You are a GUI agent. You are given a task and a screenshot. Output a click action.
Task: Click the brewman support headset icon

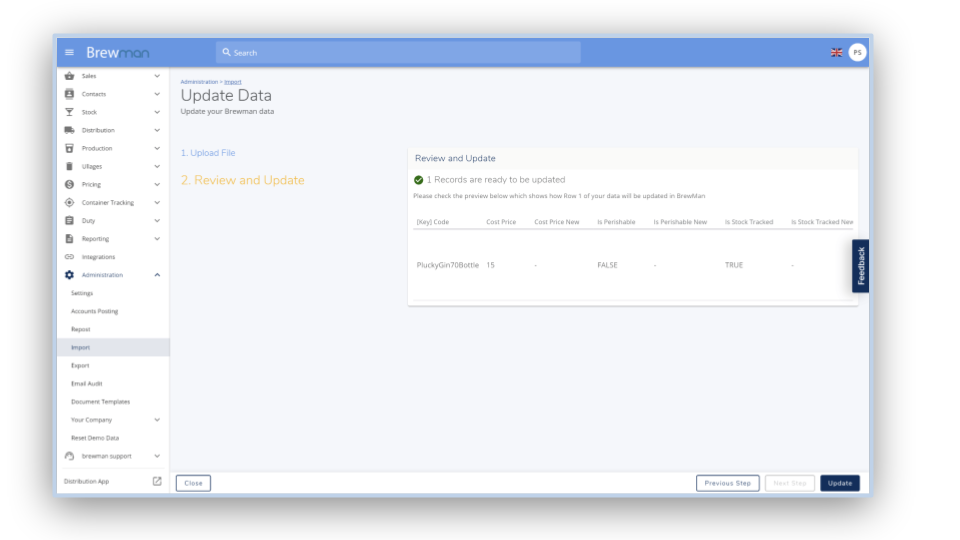pyautogui.click(x=69, y=456)
